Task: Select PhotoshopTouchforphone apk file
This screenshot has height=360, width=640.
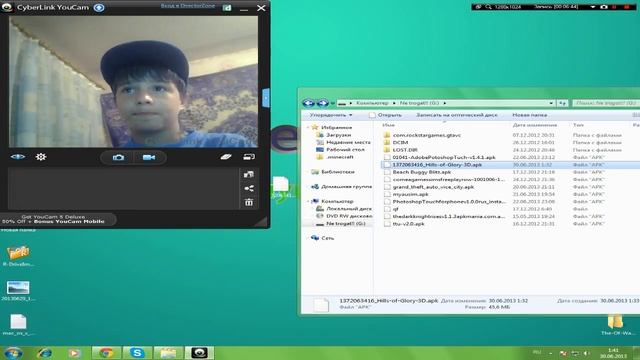Action: 449,202
